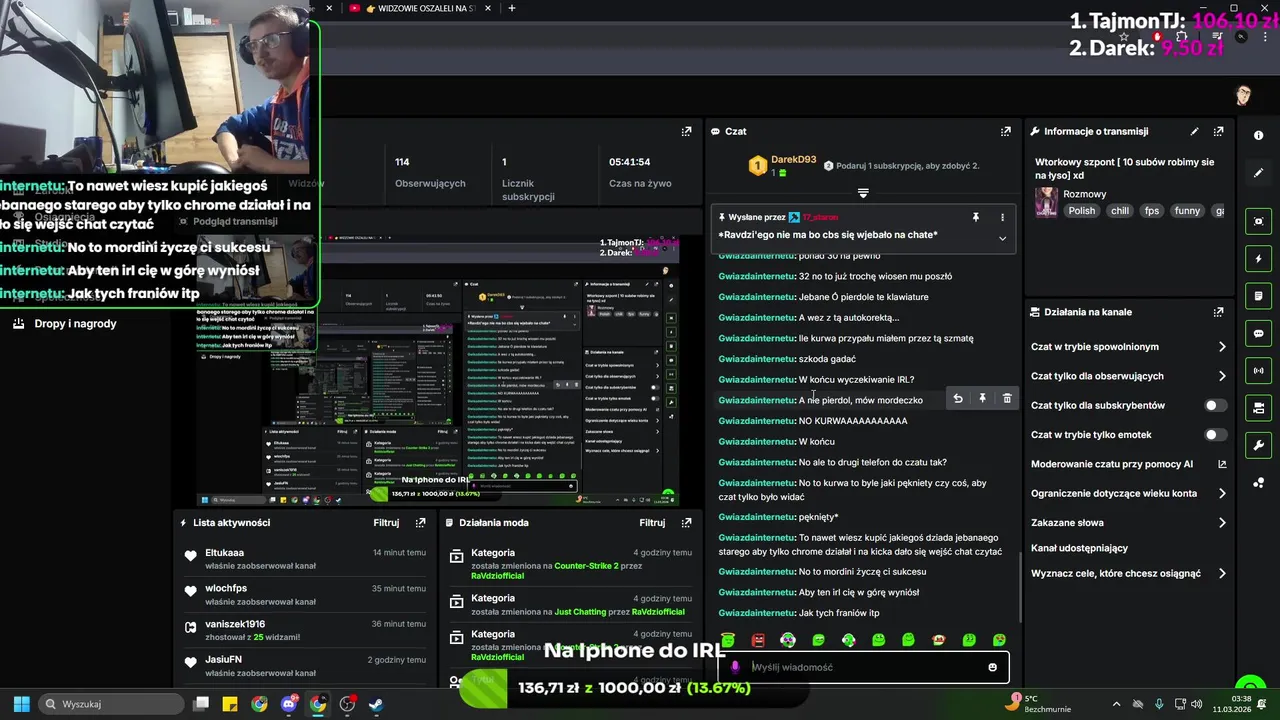Viewport: 1280px width, 720px height.
Task: Open the emoji picker in chat input
Action: [992, 667]
